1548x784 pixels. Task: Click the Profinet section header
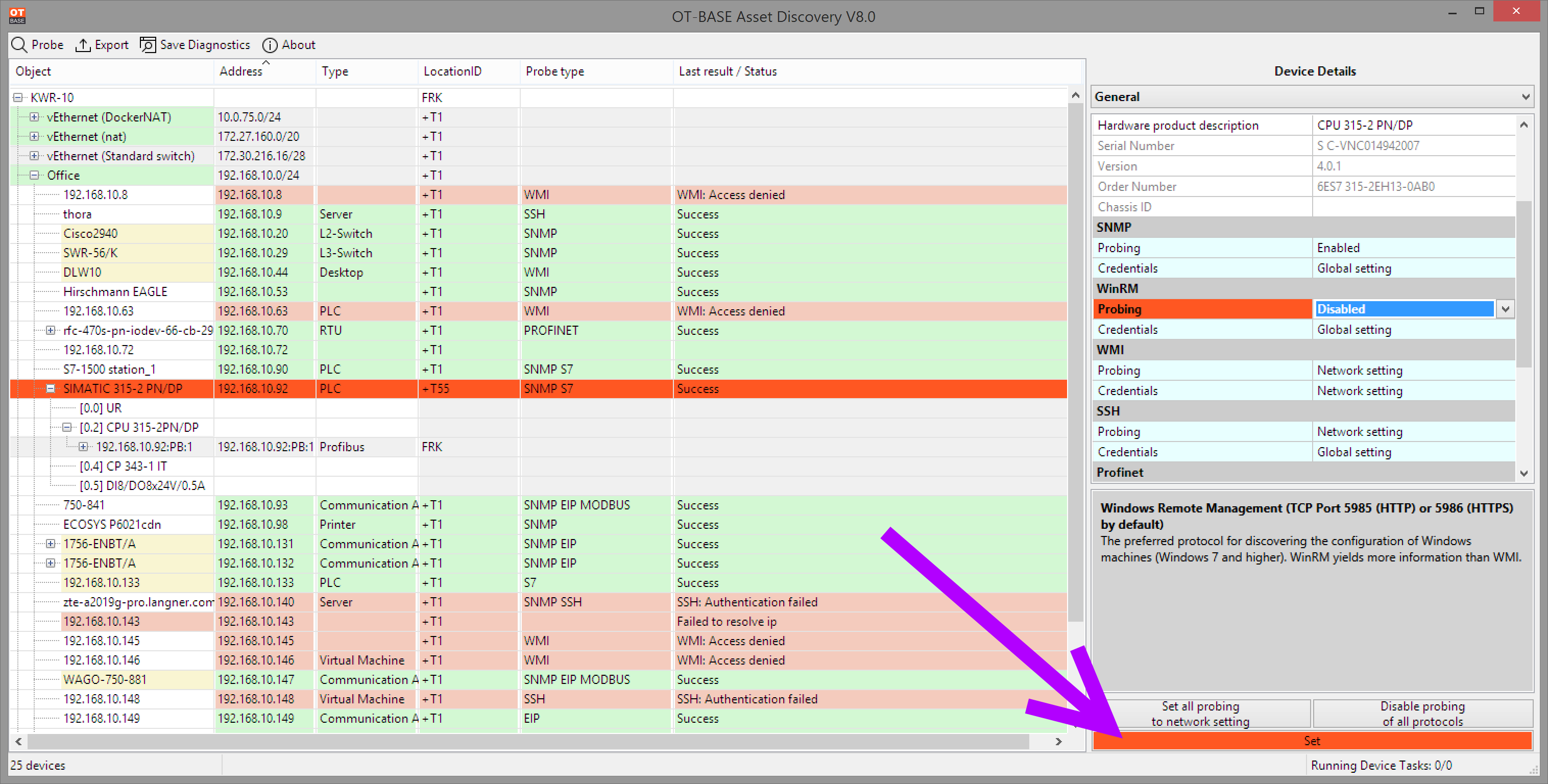(x=1304, y=473)
